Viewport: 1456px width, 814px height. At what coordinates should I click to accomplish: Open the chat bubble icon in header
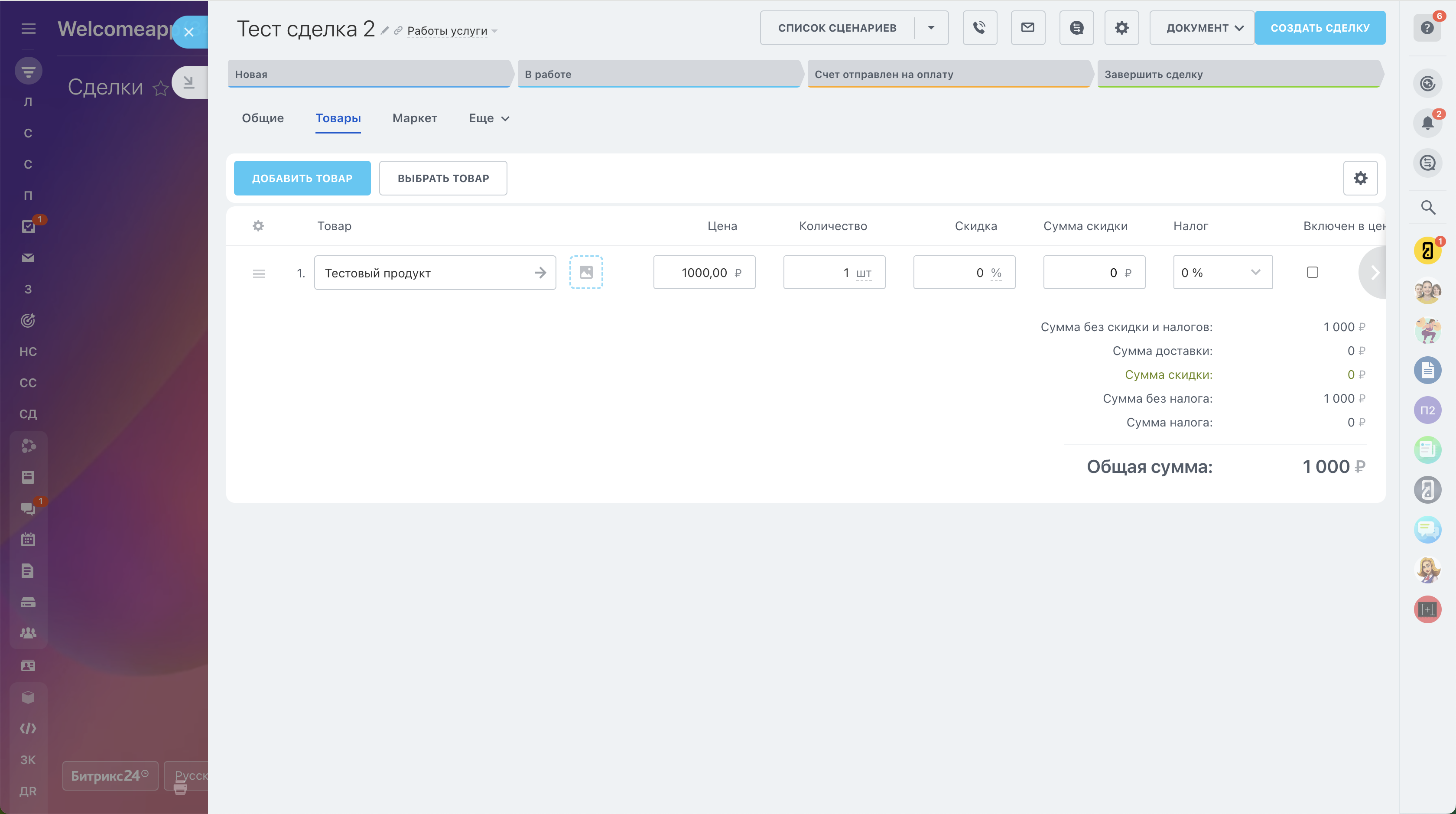(x=1076, y=28)
